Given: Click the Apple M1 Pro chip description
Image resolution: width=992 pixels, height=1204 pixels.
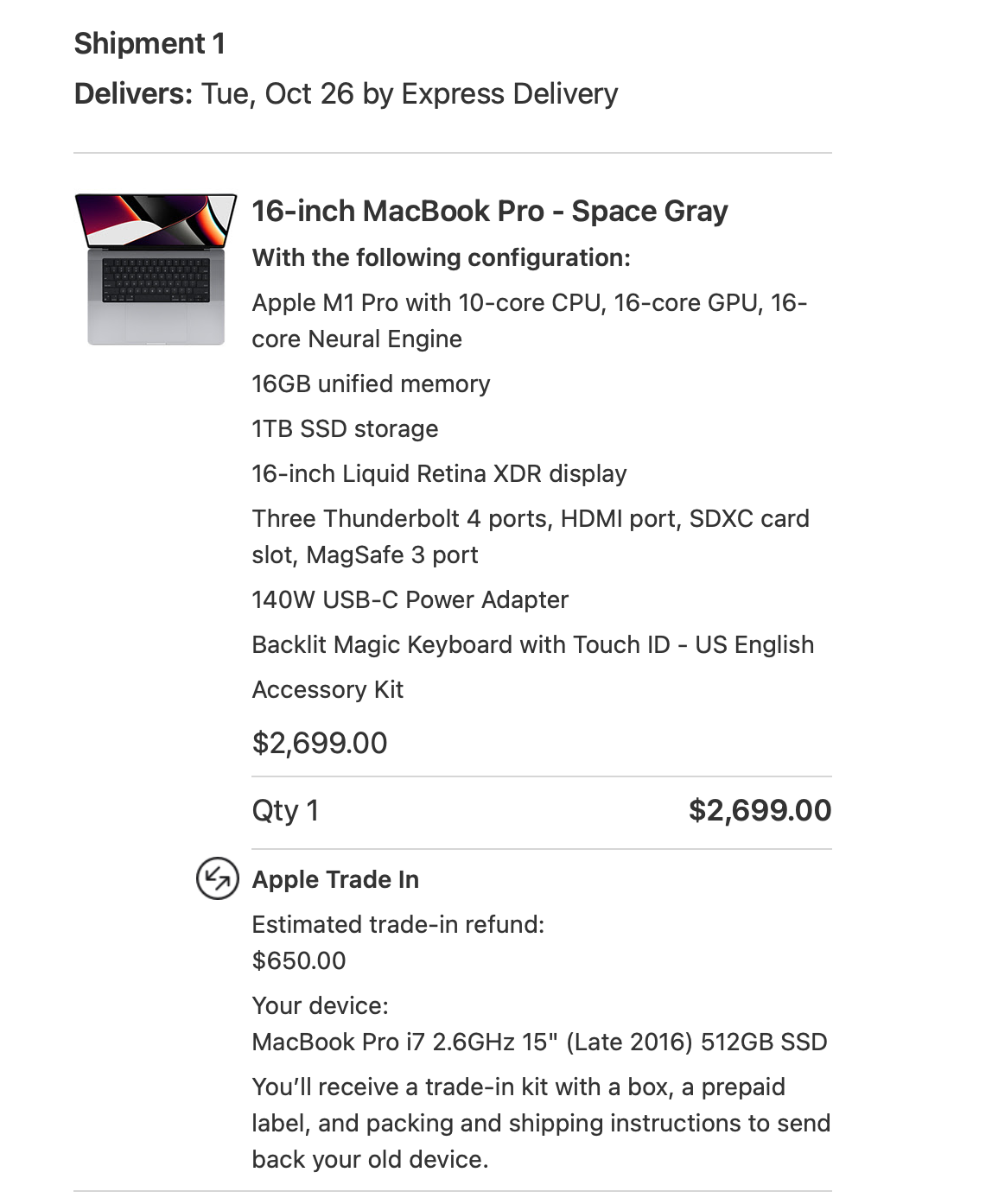Looking at the screenshot, I should 529,320.
